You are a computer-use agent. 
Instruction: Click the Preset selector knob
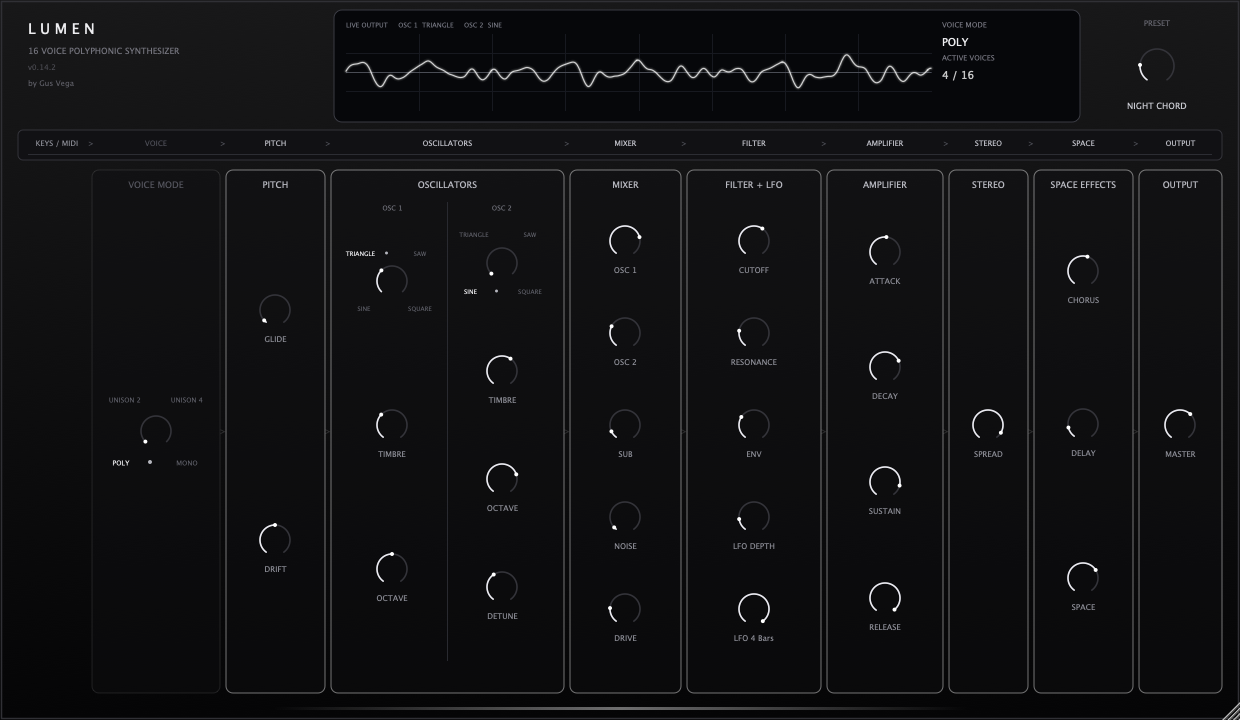[1157, 67]
